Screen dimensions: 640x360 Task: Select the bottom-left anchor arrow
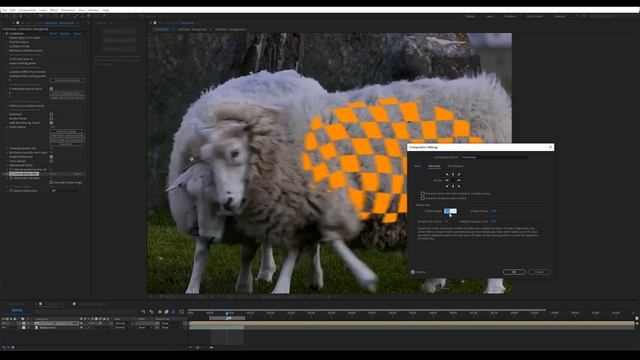click(x=447, y=186)
